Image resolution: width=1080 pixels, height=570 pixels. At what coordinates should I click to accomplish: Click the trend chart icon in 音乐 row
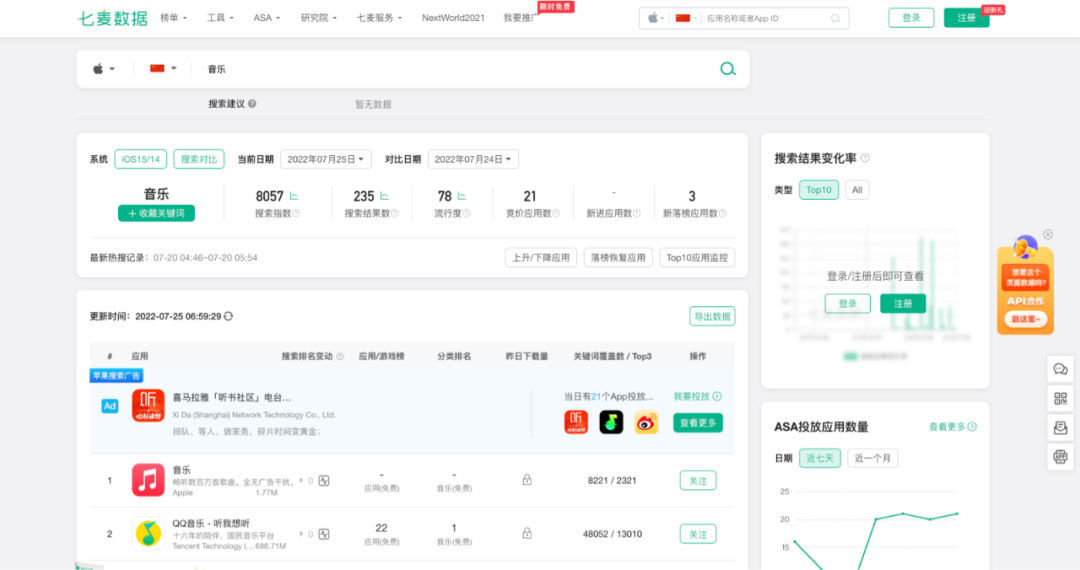click(x=324, y=481)
